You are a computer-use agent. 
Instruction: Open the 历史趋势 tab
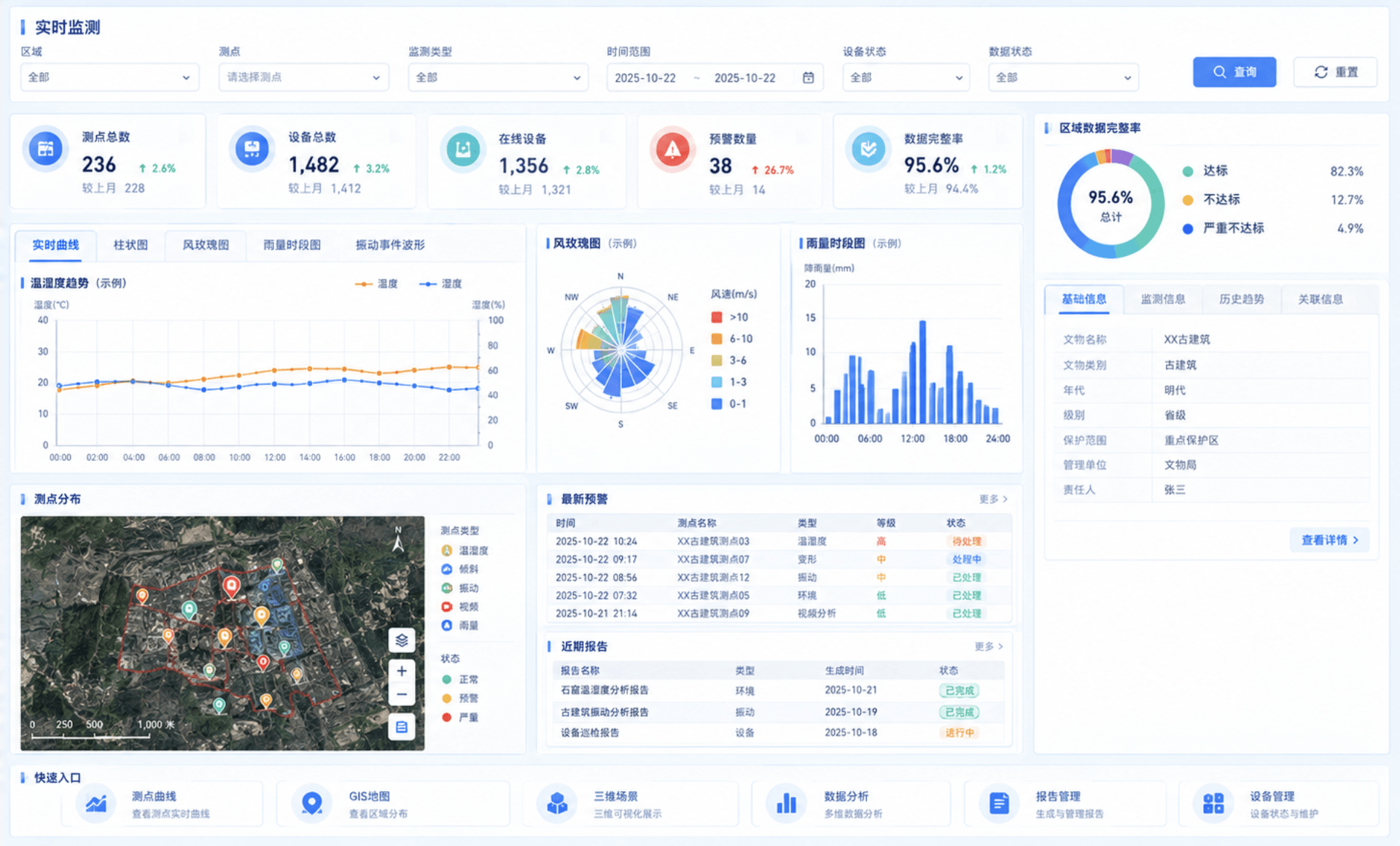(x=1242, y=299)
